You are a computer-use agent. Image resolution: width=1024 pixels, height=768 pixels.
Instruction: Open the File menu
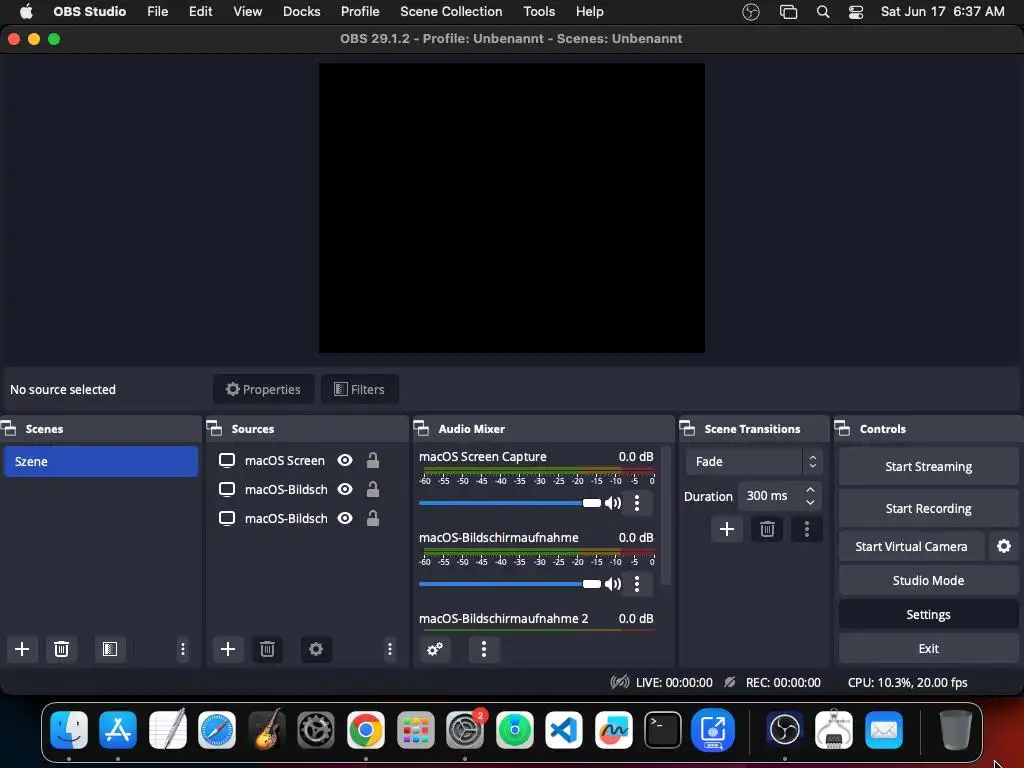(x=157, y=12)
